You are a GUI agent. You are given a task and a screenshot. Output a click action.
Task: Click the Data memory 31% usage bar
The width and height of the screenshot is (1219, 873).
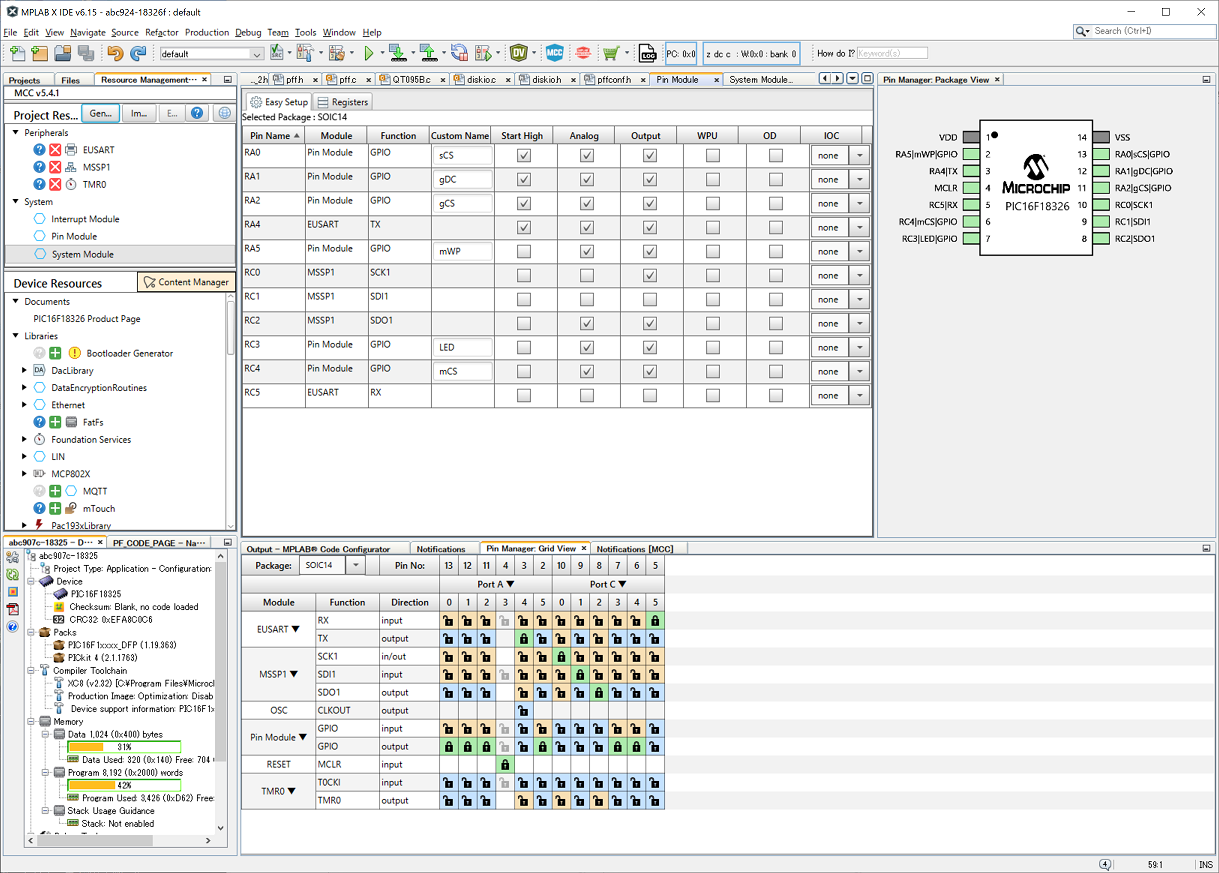click(x=124, y=747)
